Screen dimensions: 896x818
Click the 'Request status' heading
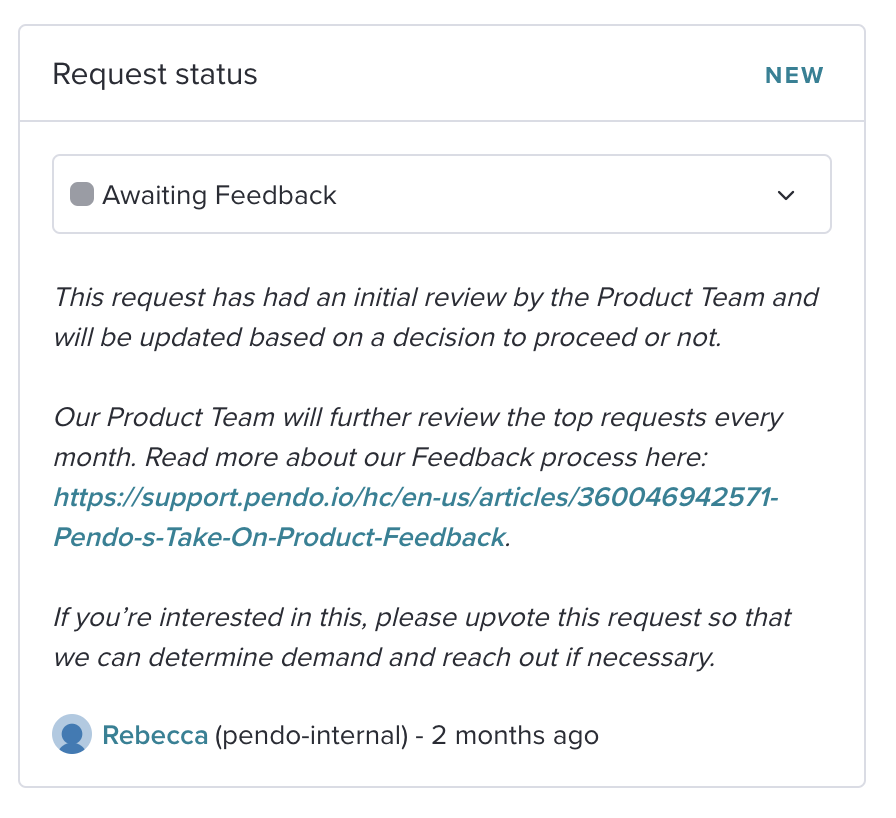[155, 74]
